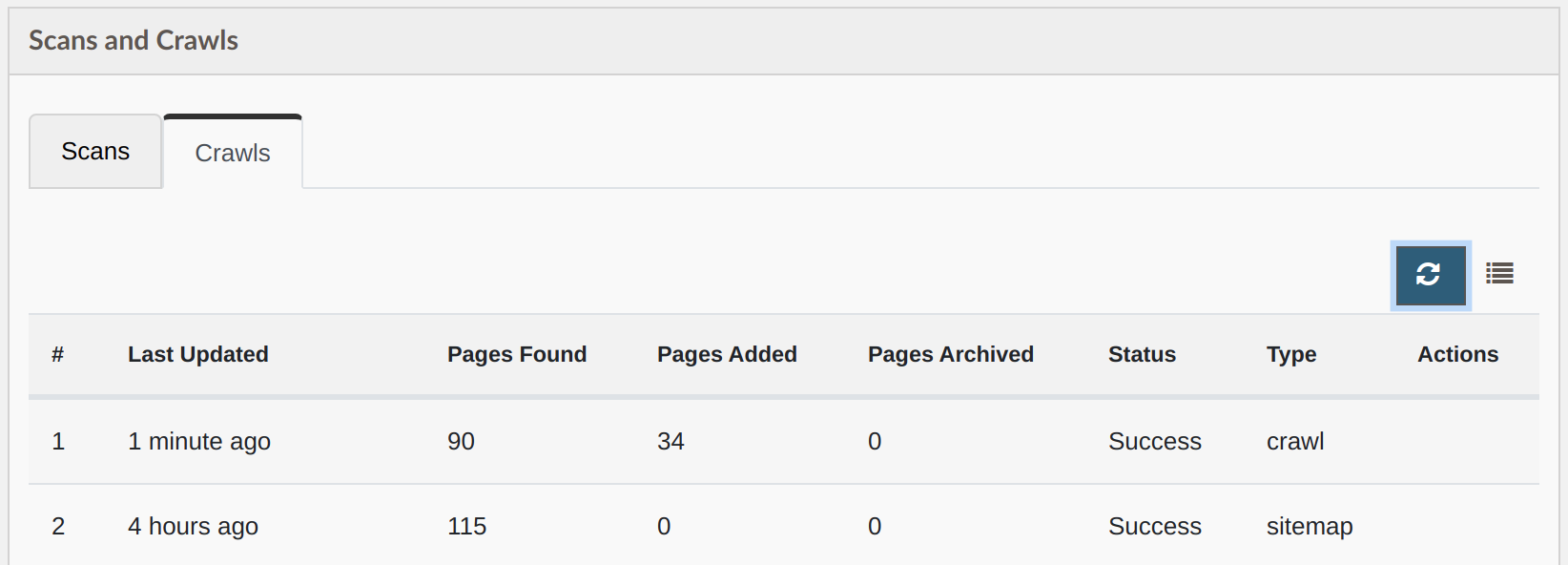
Task: Switch to the Scans tab
Action: point(95,152)
